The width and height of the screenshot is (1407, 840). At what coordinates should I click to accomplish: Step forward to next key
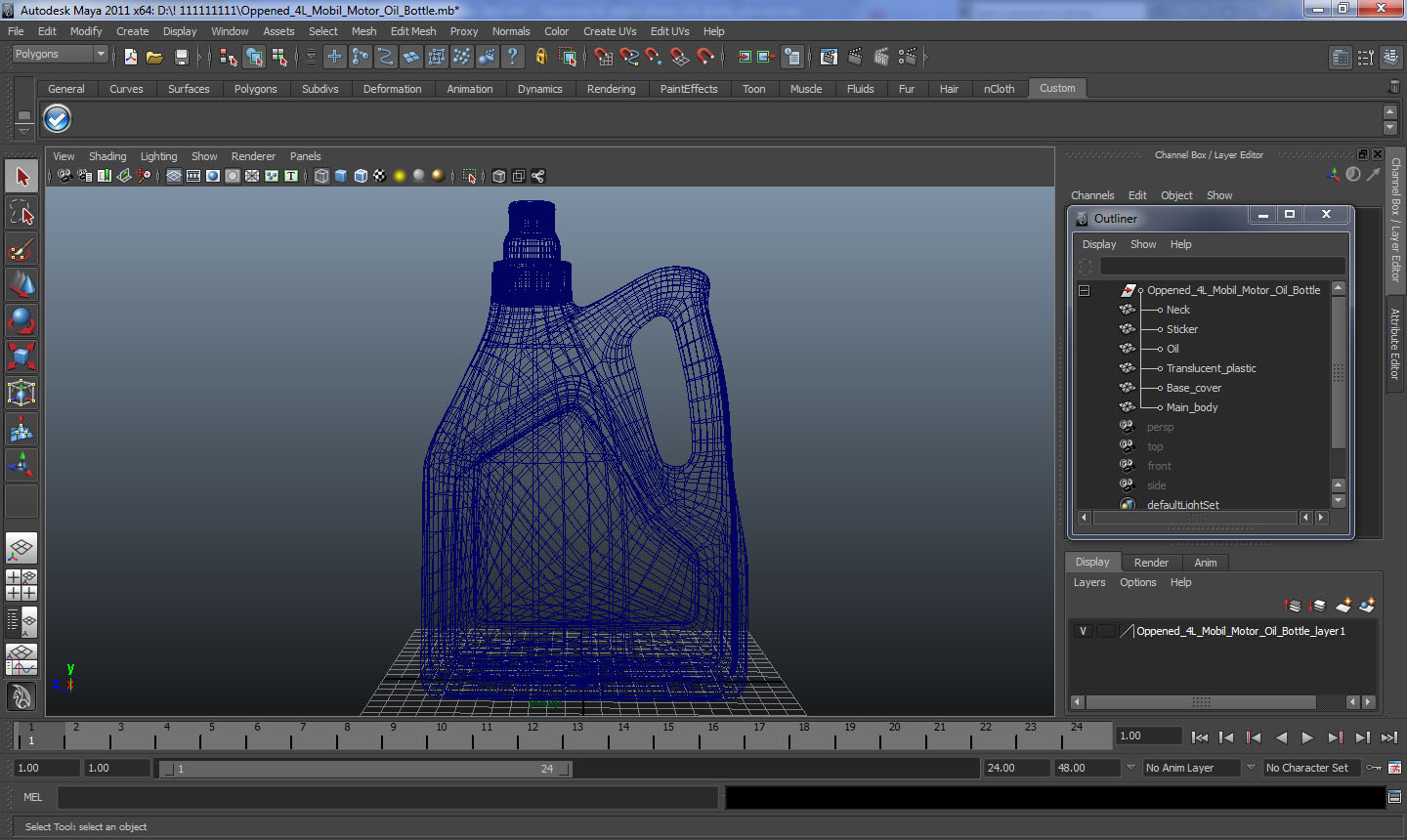pyautogui.click(x=1335, y=737)
